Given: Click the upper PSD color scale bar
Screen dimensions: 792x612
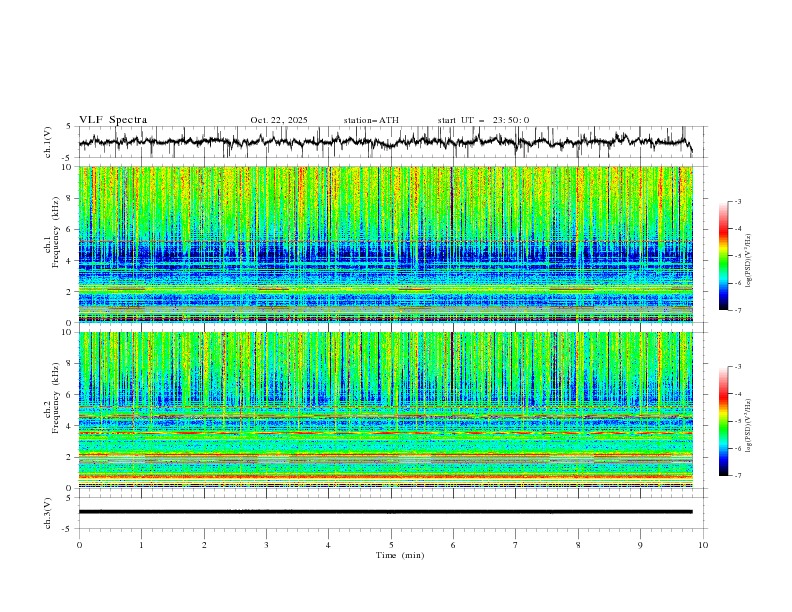Looking at the screenshot, I should 723,256.
